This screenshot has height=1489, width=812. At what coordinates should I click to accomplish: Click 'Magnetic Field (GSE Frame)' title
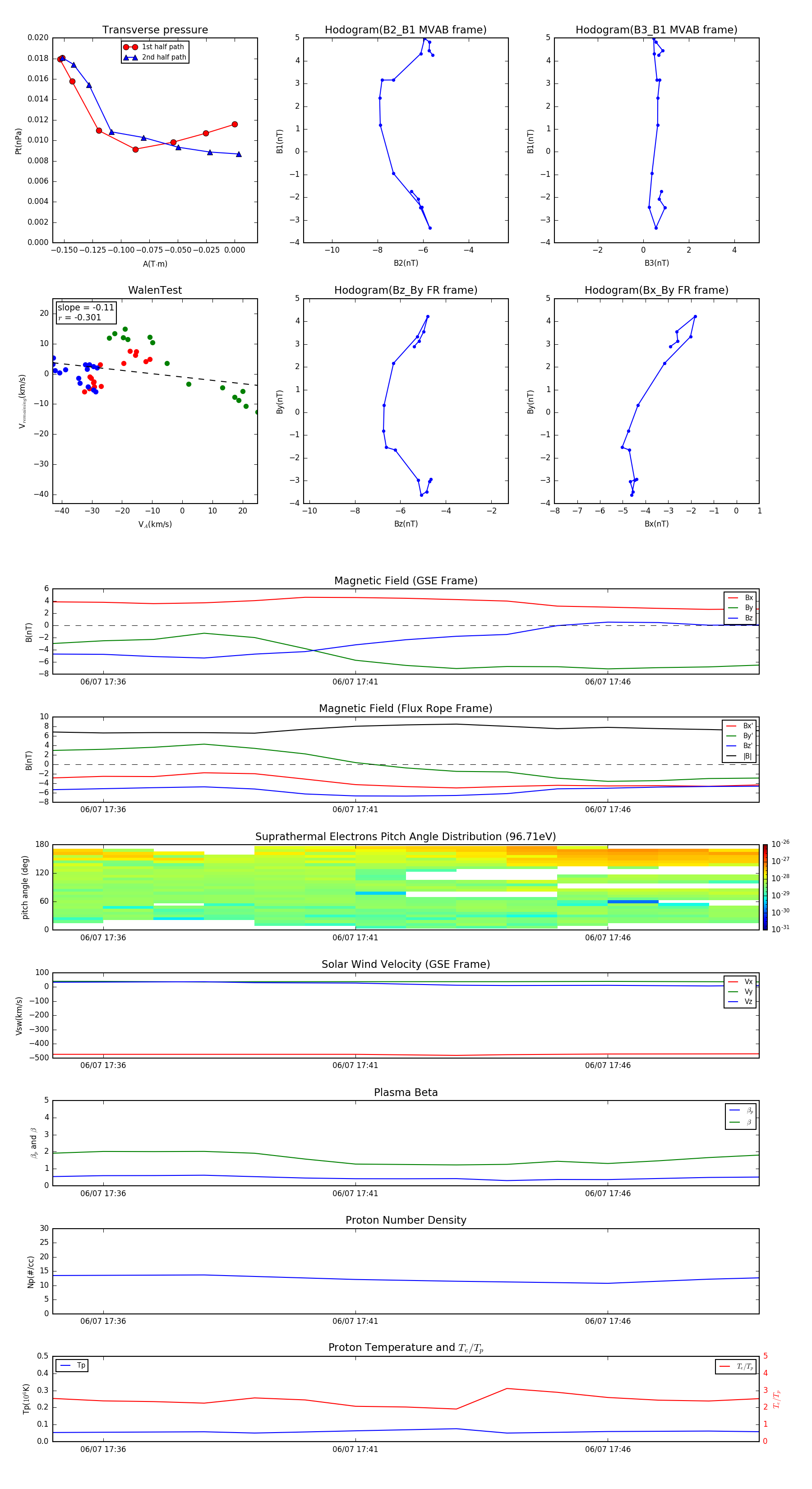pyautogui.click(x=406, y=581)
